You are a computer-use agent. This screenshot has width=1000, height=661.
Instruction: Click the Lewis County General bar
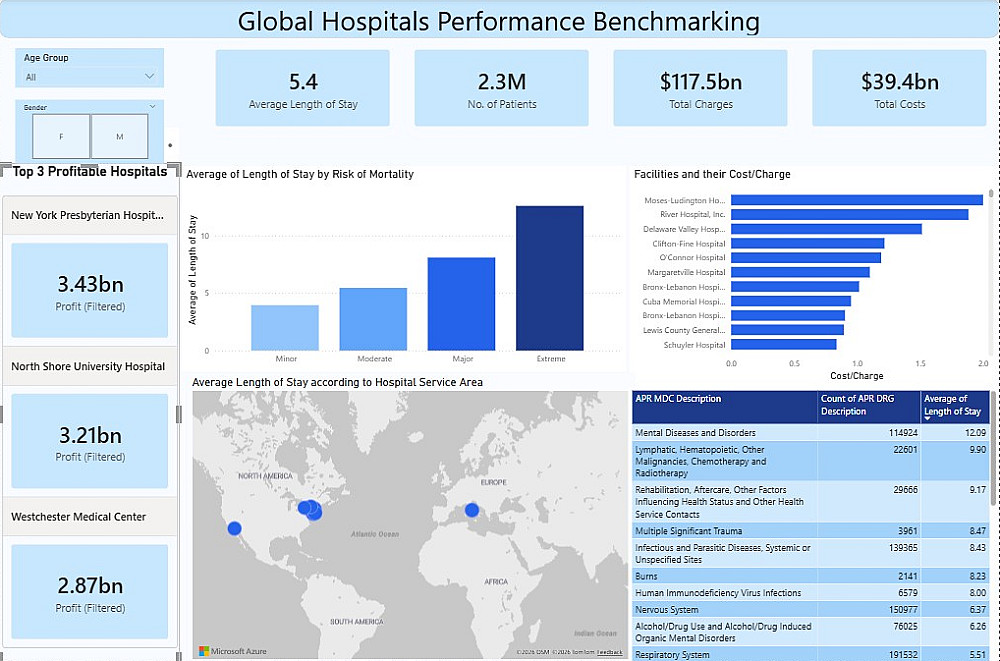point(788,330)
